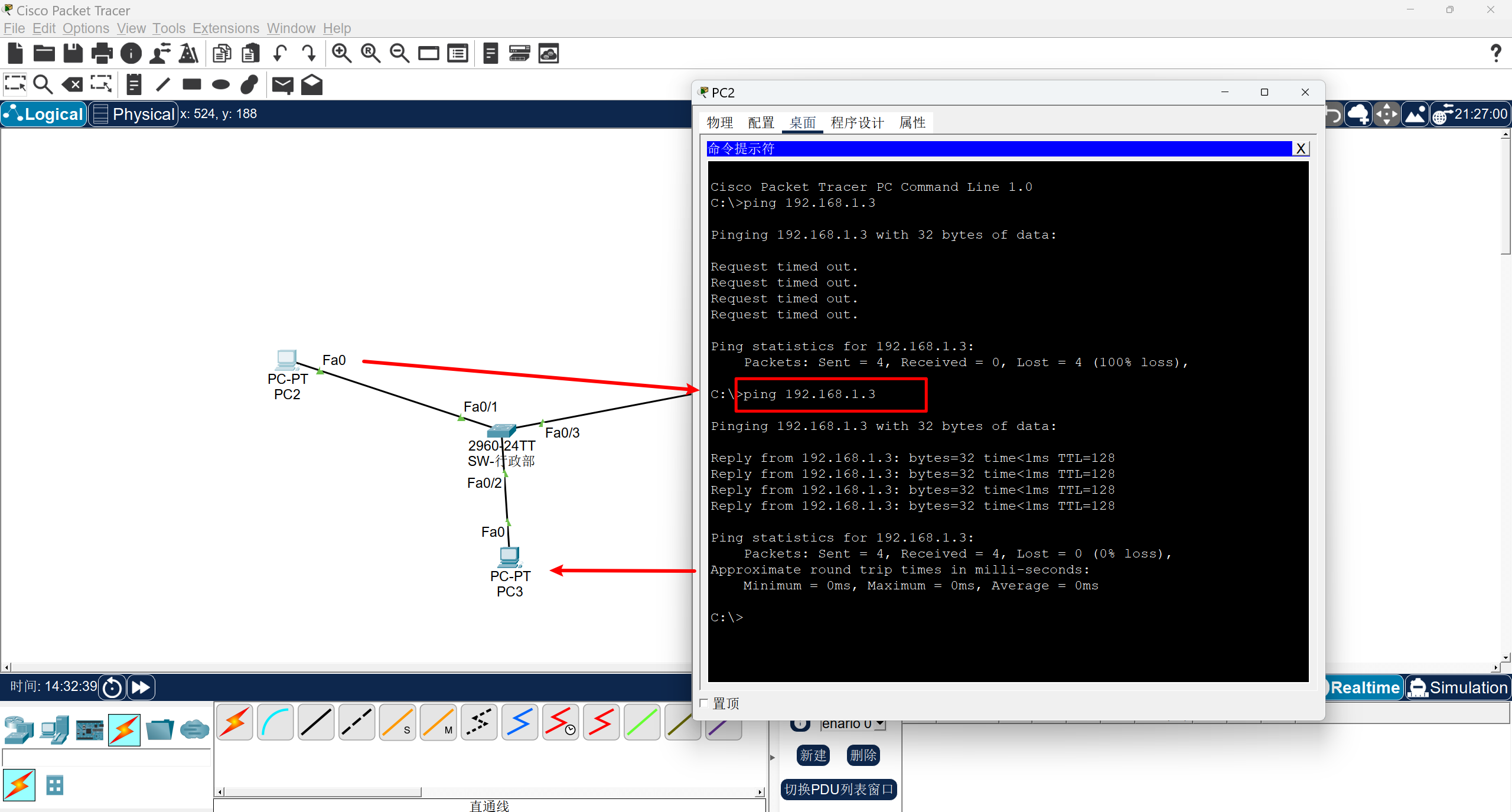Select the console cable
Image resolution: width=1512 pixels, height=812 pixels.
[276, 722]
